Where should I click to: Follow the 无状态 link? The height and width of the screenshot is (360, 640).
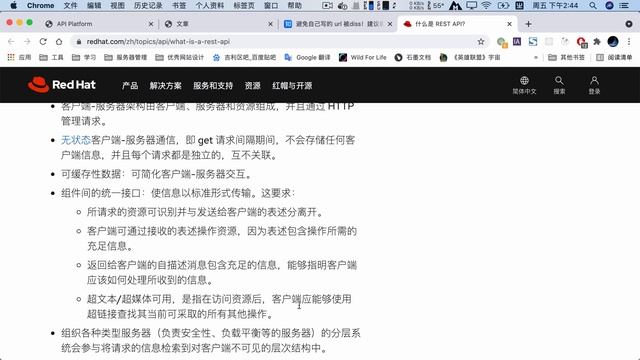point(76,140)
